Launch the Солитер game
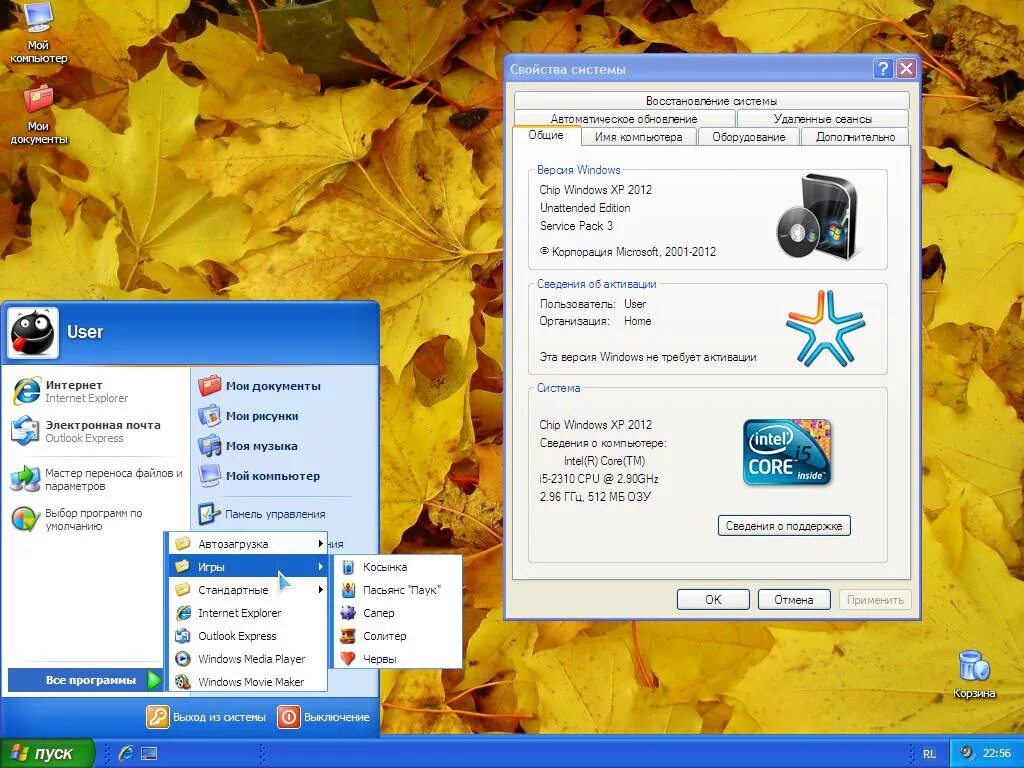Screen dimensions: 1024x768 pos(397,635)
